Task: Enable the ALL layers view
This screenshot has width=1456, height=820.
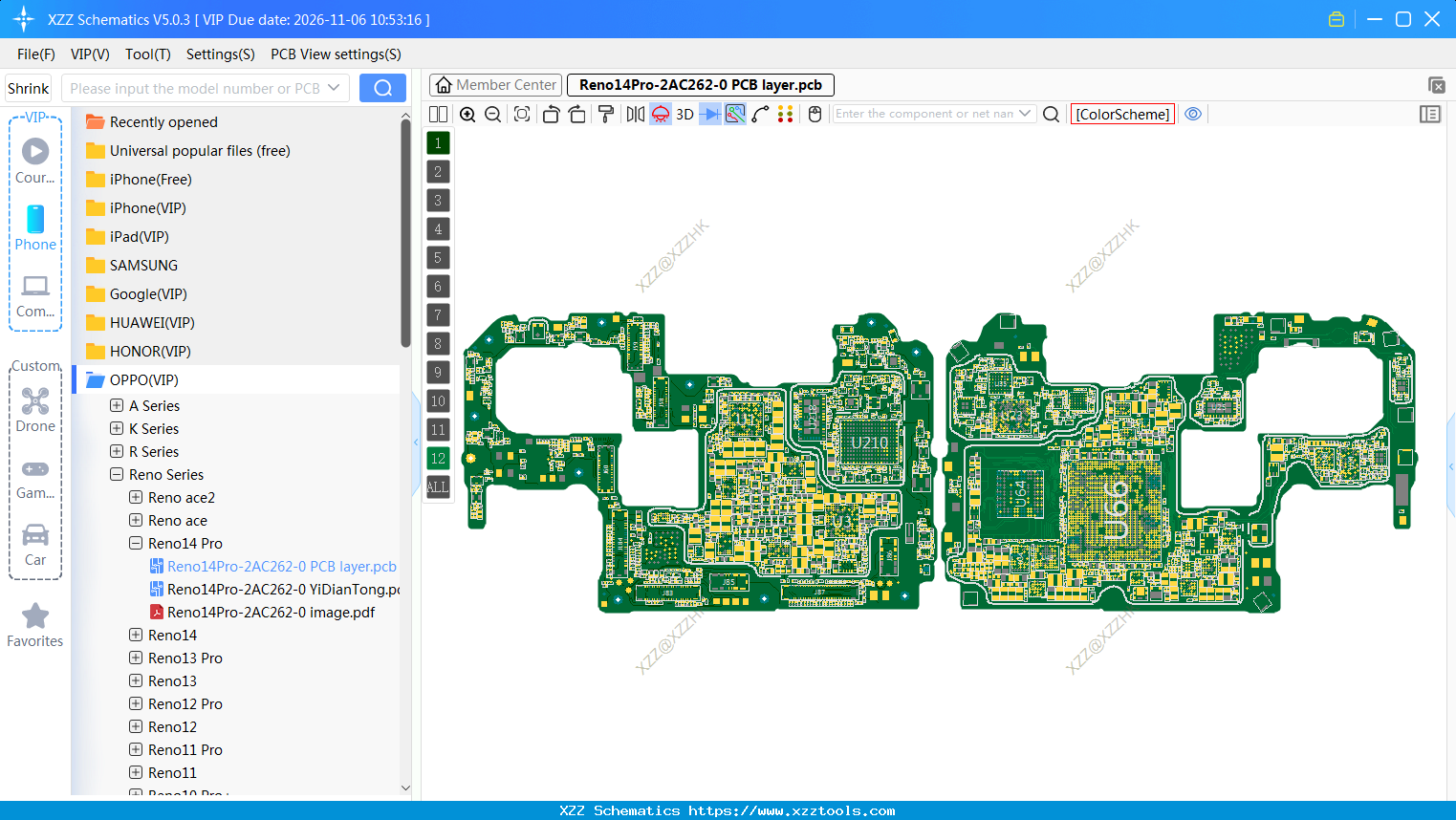Action: point(437,487)
